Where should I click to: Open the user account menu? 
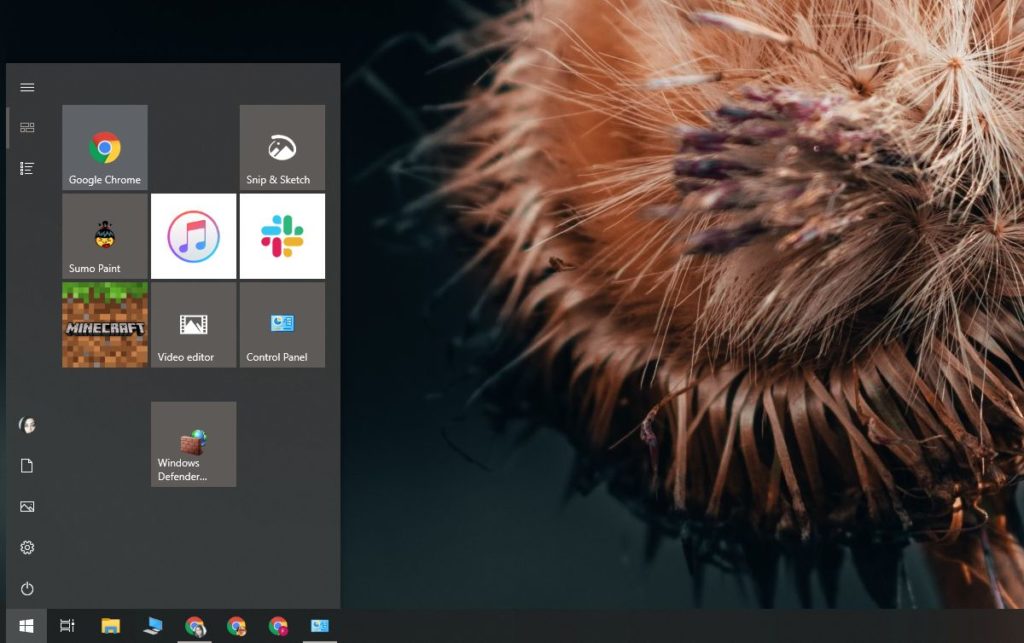pos(27,424)
